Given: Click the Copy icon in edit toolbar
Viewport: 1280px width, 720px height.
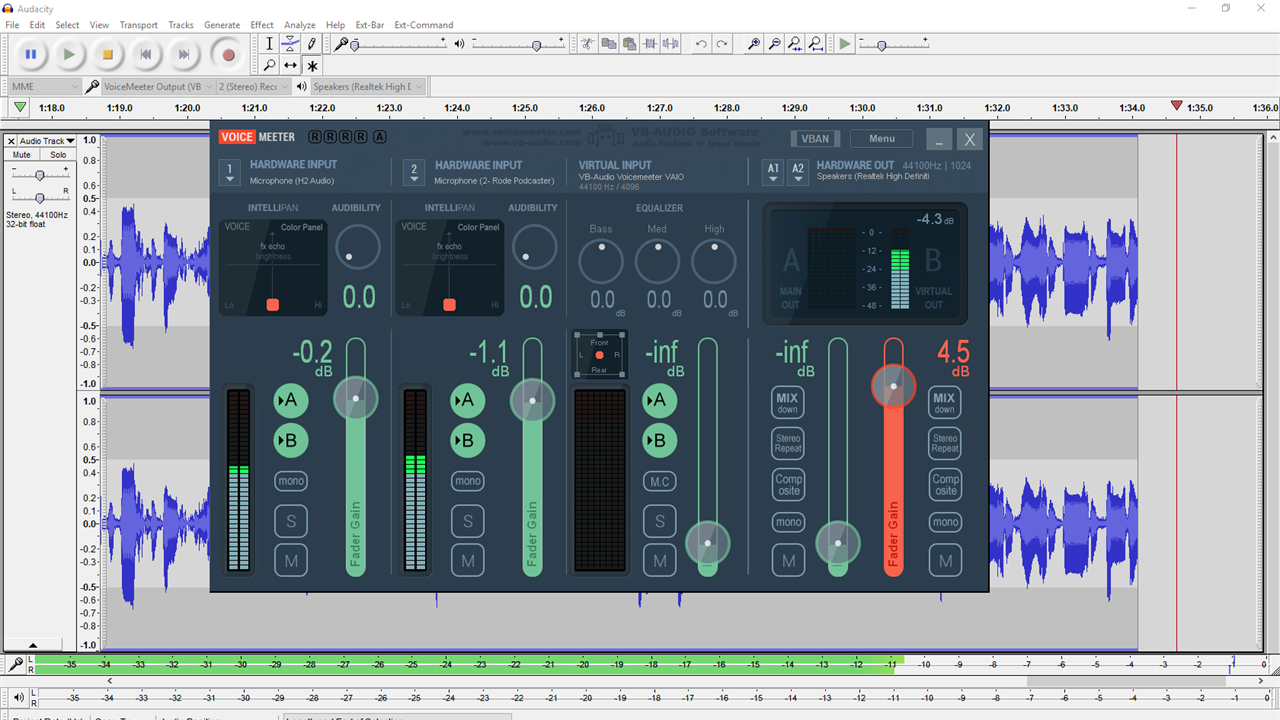Looking at the screenshot, I should coord(608,44).
